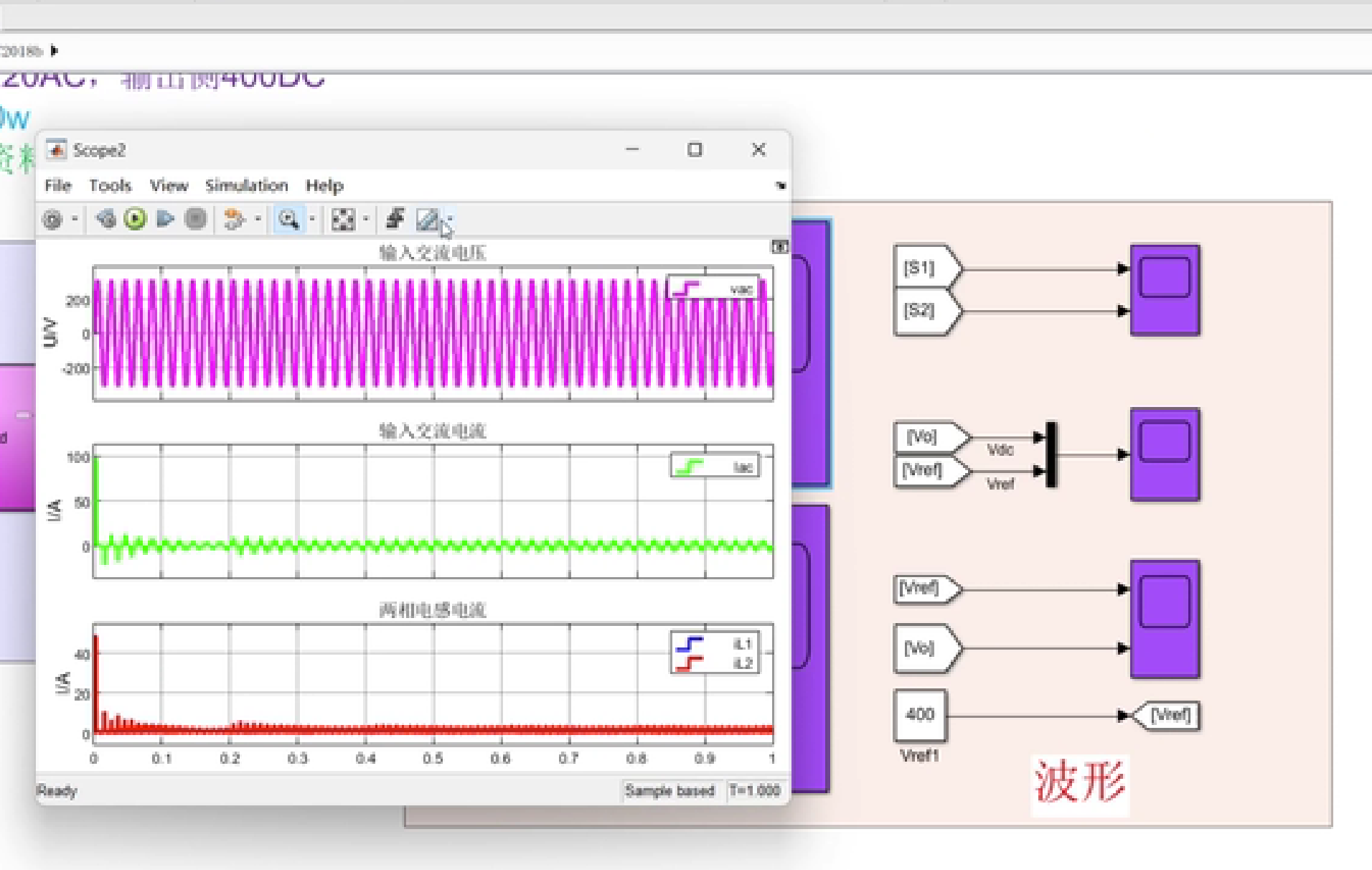Click the Sample based status label

click(669, 790)
